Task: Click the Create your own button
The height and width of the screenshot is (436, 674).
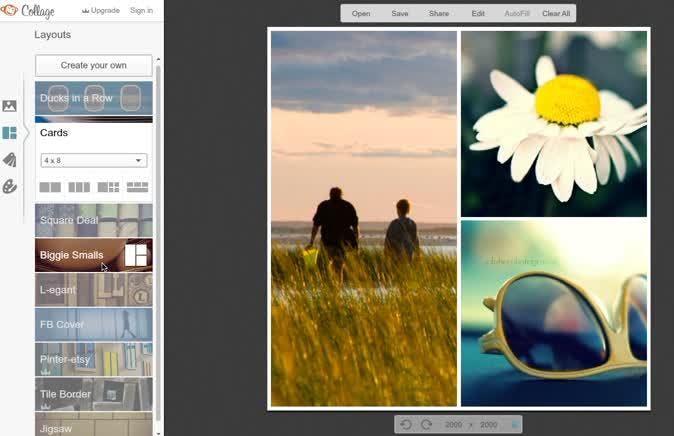Action: [94, 65]
